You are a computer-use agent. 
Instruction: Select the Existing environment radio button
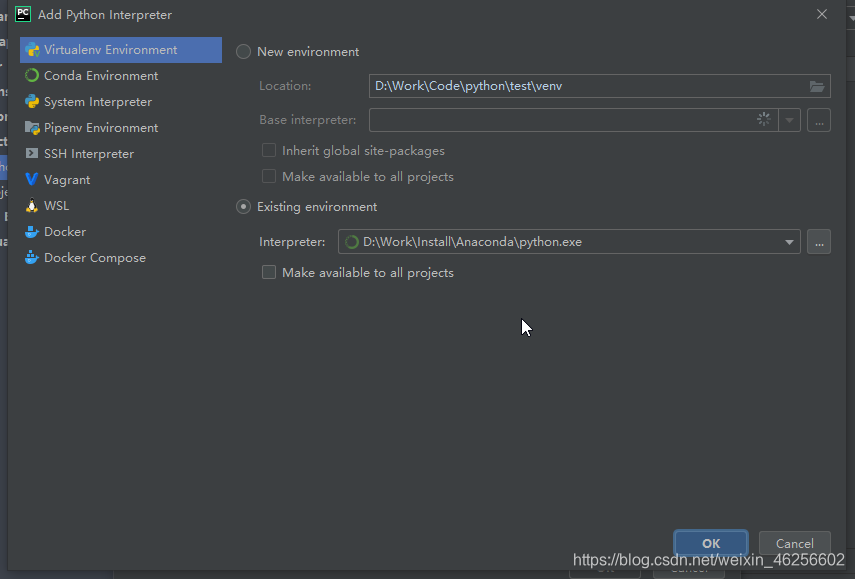pos(243,207)
